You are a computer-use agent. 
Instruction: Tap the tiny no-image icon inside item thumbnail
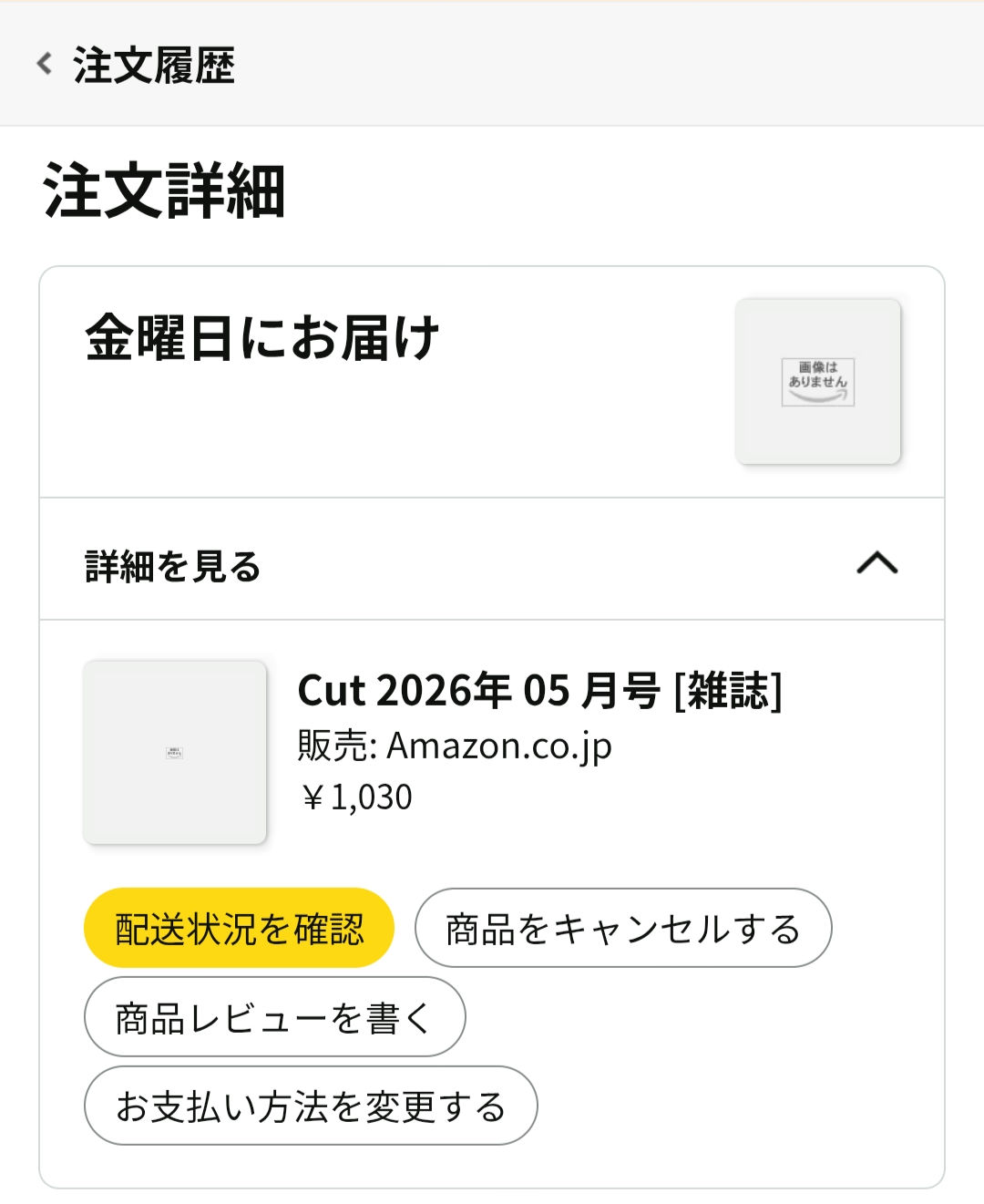175,753
